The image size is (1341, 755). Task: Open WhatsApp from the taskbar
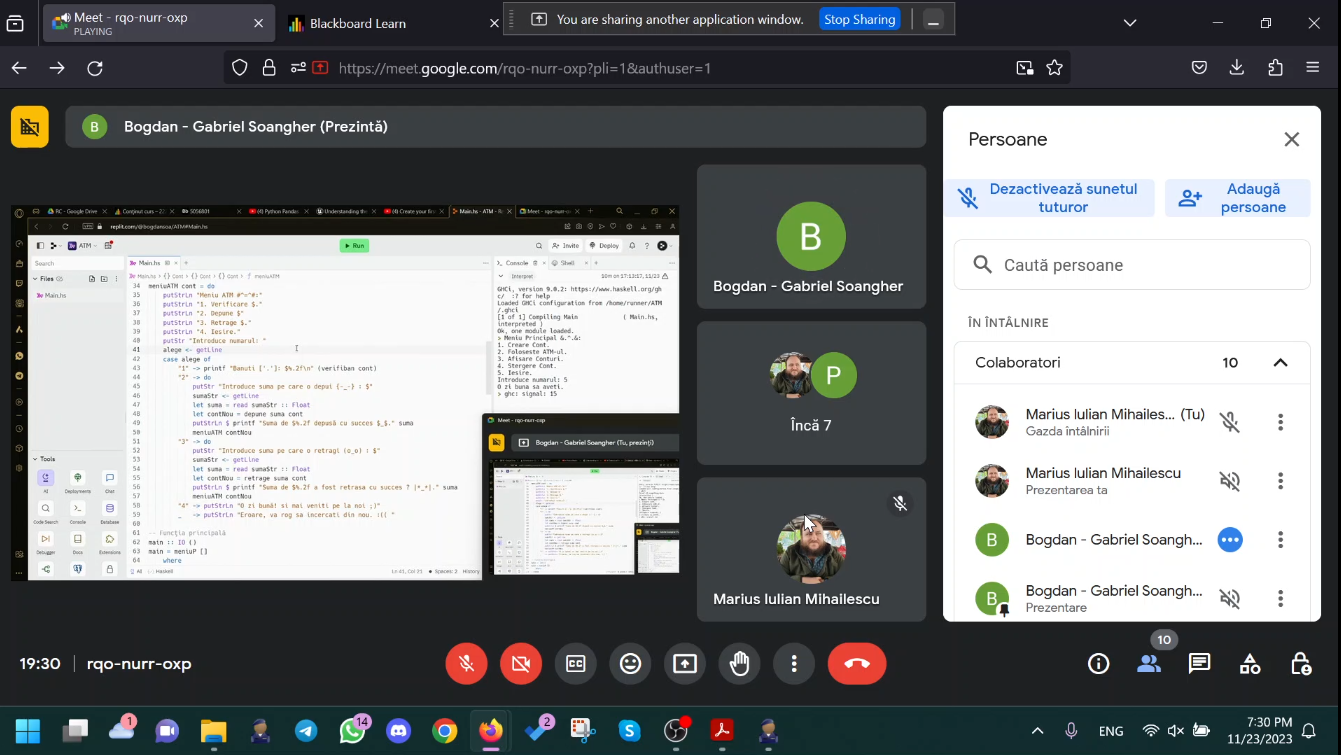(352, 731)
